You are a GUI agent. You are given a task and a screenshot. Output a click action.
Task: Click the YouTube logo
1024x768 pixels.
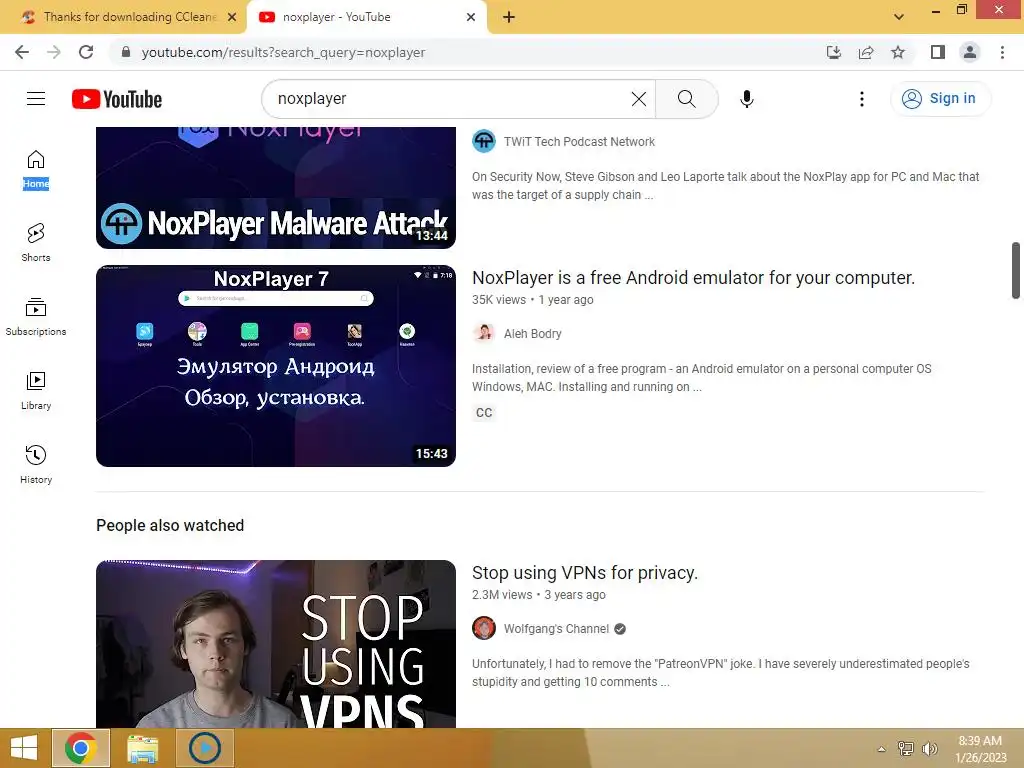click(117, 99)
